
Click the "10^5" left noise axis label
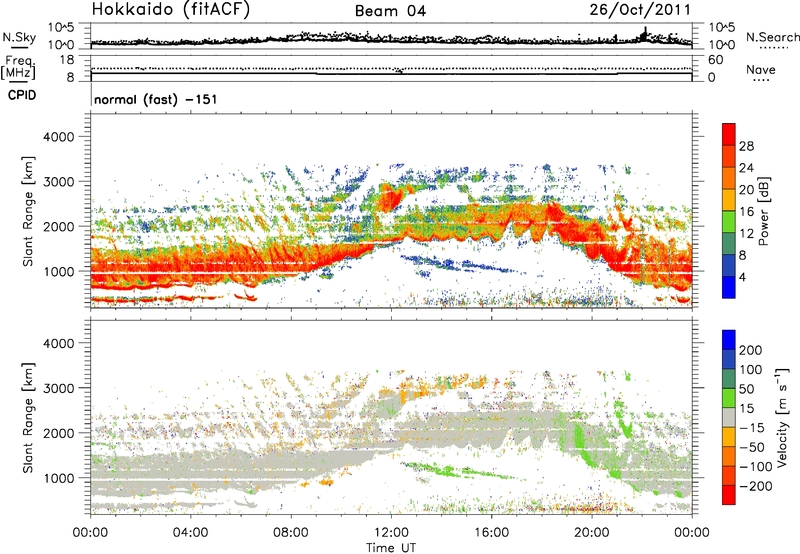[x=61, y=28]
